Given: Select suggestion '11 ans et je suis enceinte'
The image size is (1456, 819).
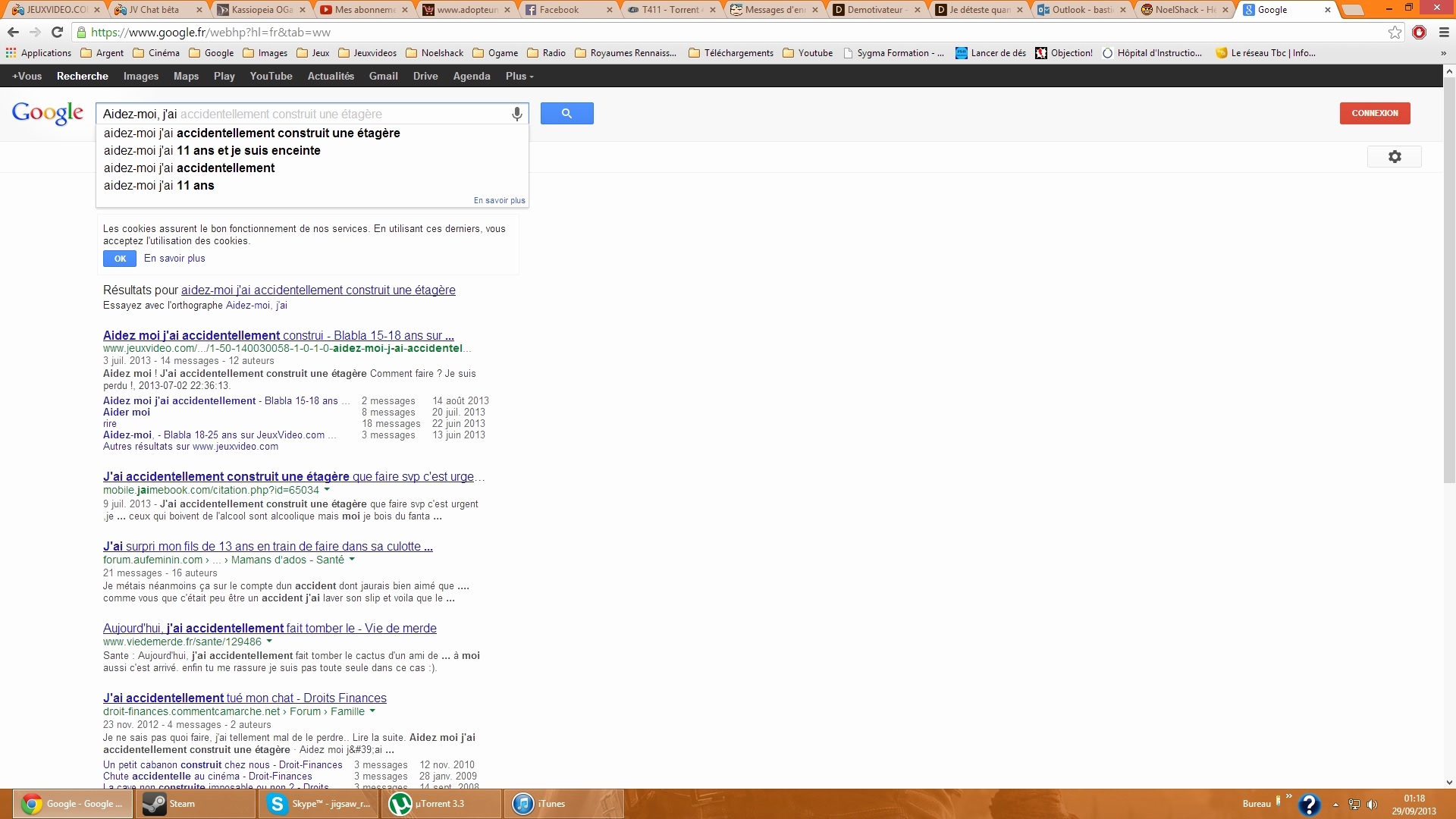Looking at the screenshot, I should click(312, 150).
